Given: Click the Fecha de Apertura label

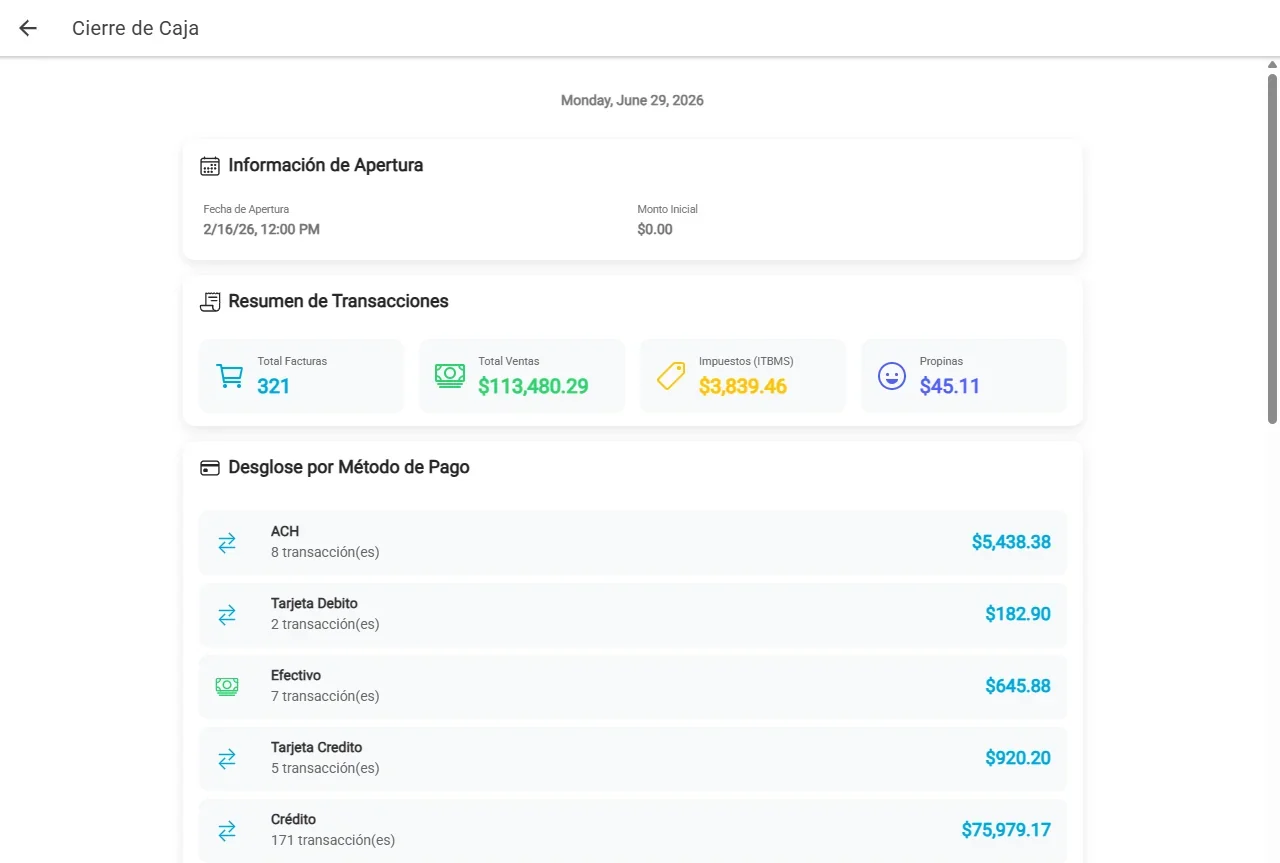Looking at the screenshot, I should point(246,210).
